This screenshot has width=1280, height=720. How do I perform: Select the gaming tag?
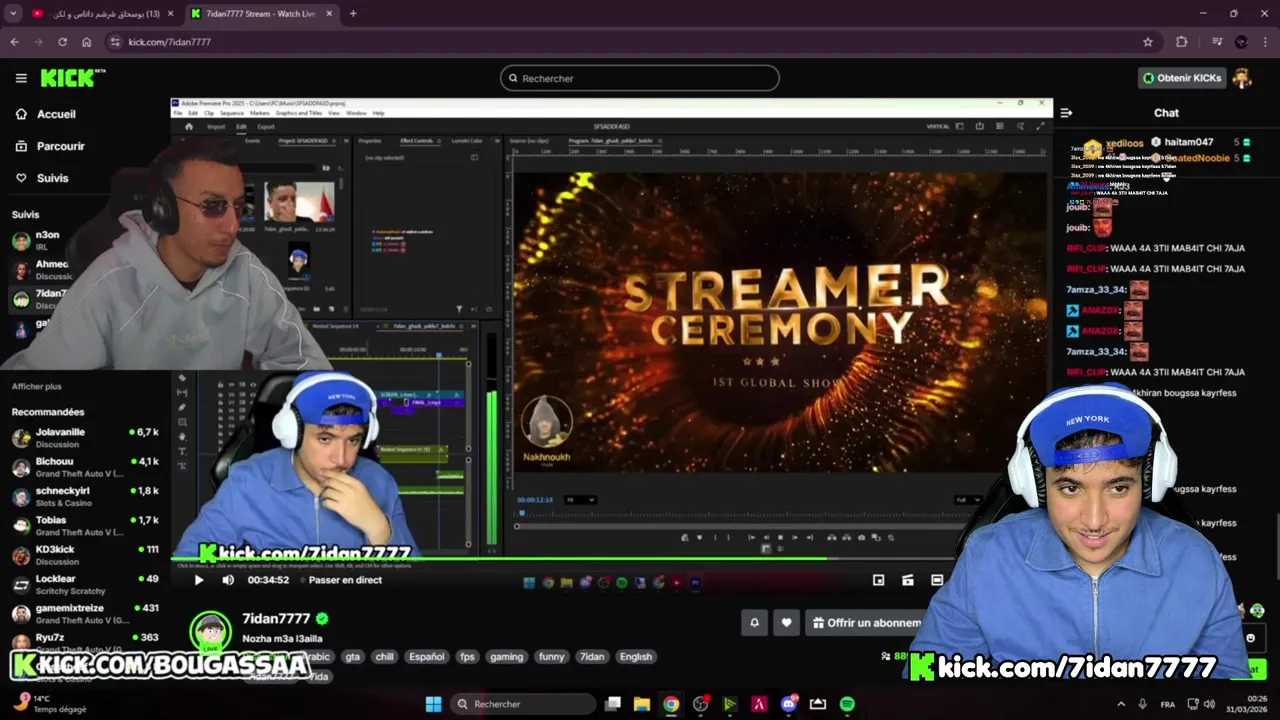506,657
